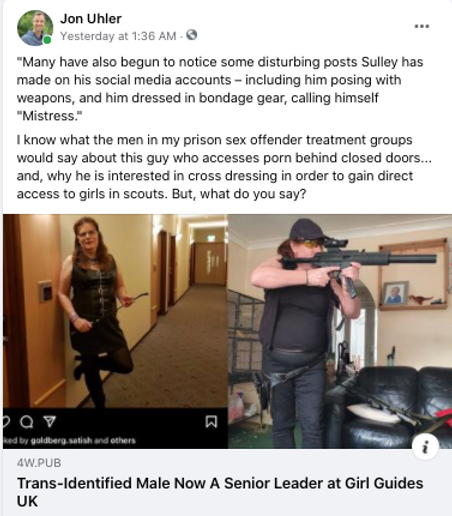Click the paper-plane share icon in the photo
The width and height of the screenshot is (452, 516).
point(50,422)
